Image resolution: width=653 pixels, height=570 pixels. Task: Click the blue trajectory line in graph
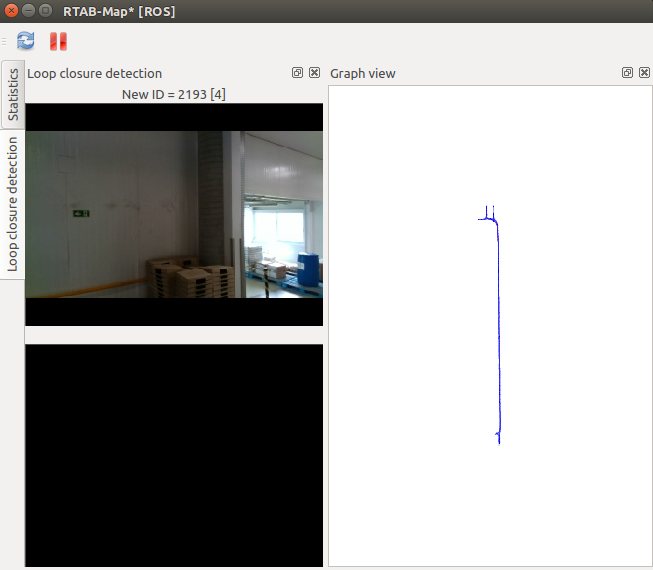click(498, 330)
